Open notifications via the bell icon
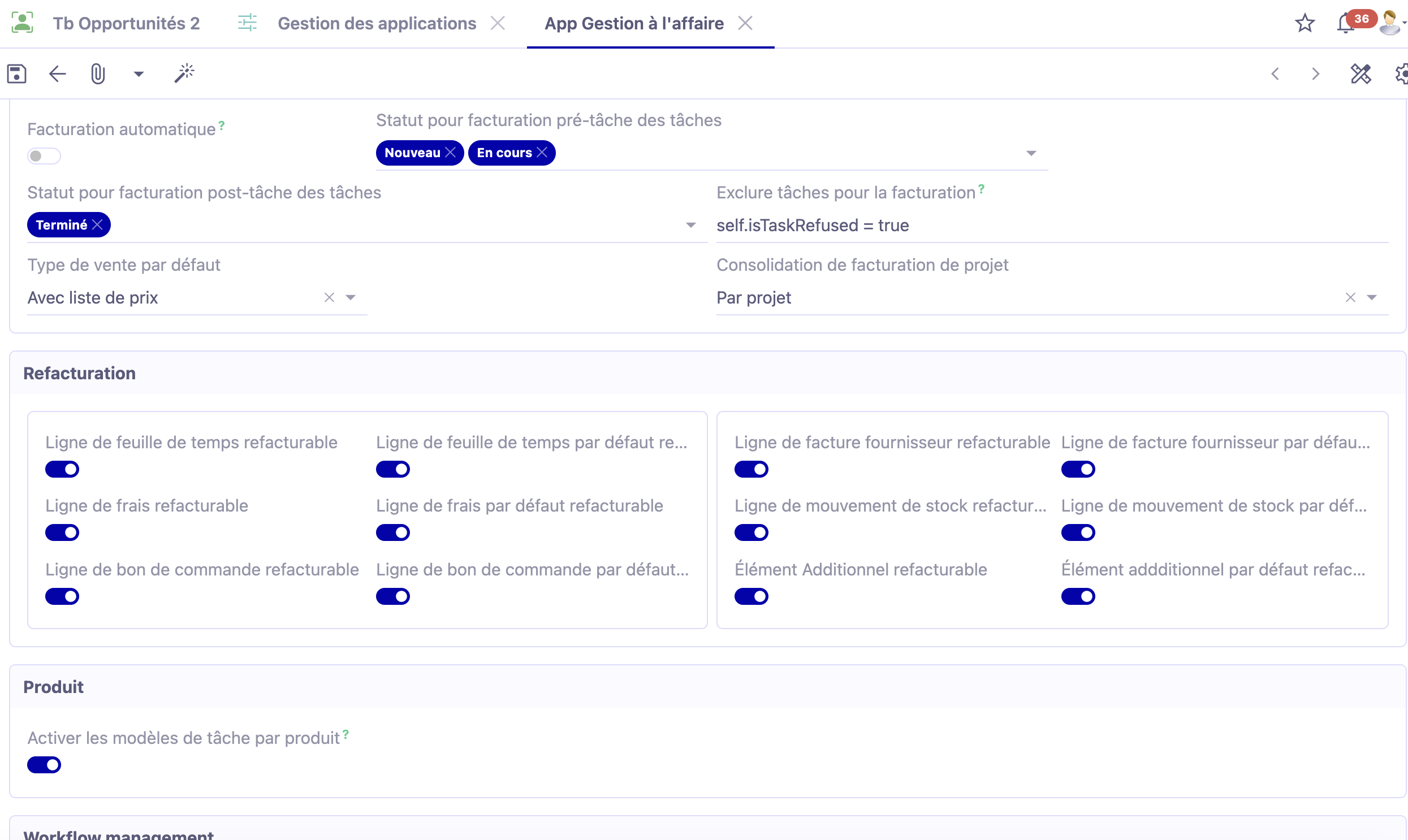Screen dimensions: 1408x840 pyautogui.click(x=1345, y=23)
